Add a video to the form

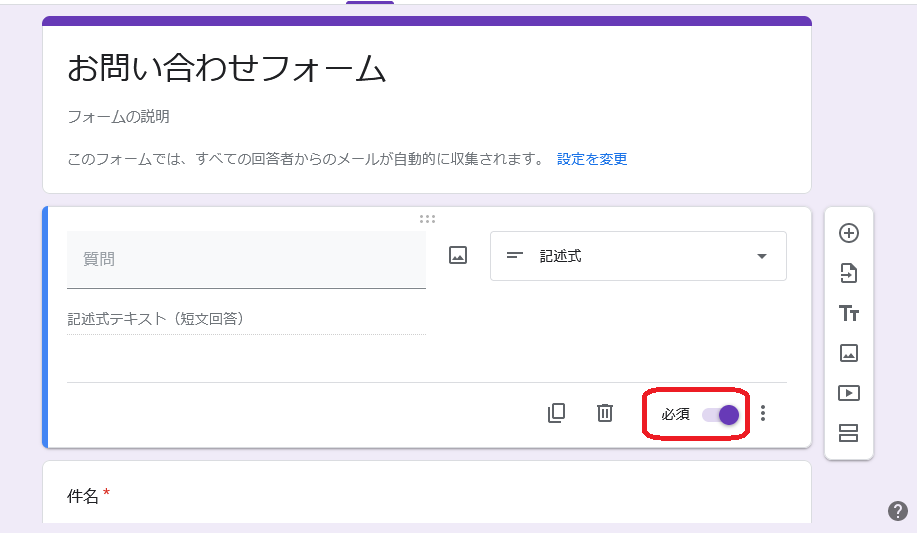[849, 393]
